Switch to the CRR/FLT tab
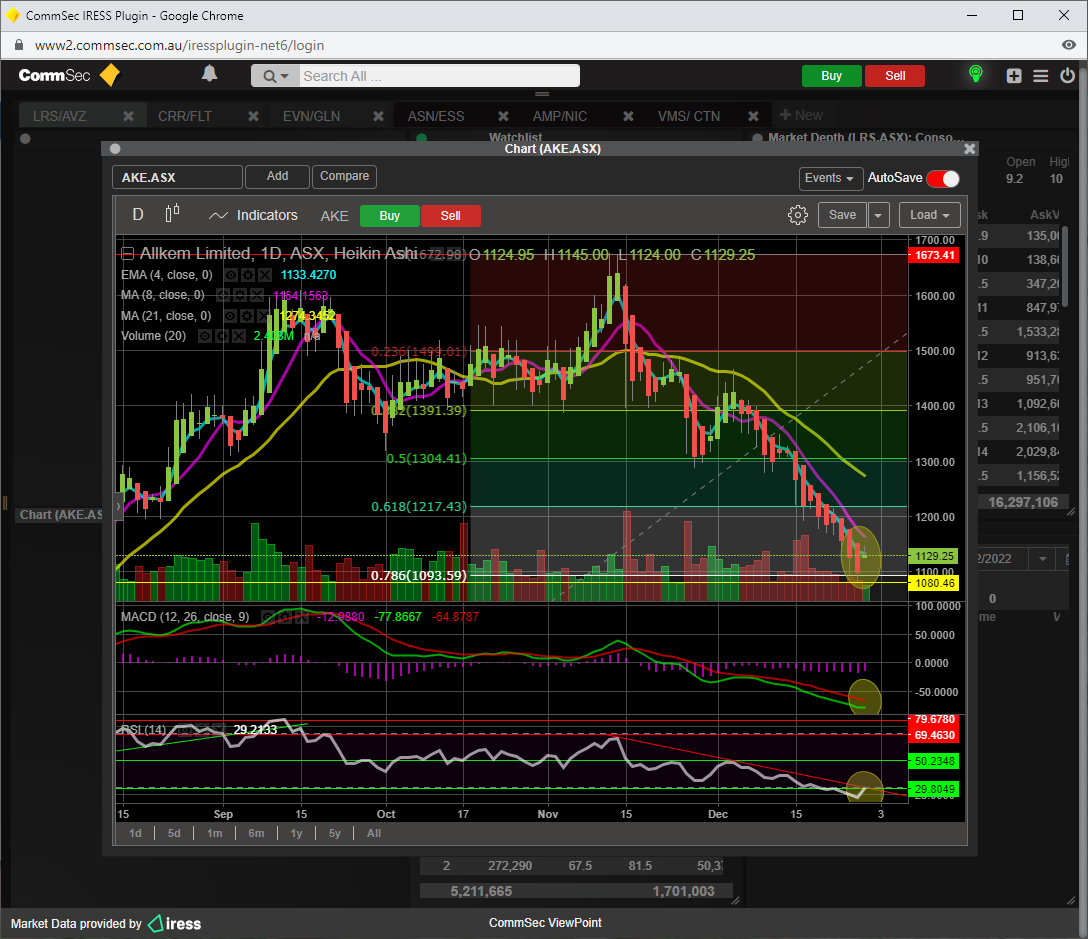Screen dimensions: 1088x939 [x=185, y=116]
